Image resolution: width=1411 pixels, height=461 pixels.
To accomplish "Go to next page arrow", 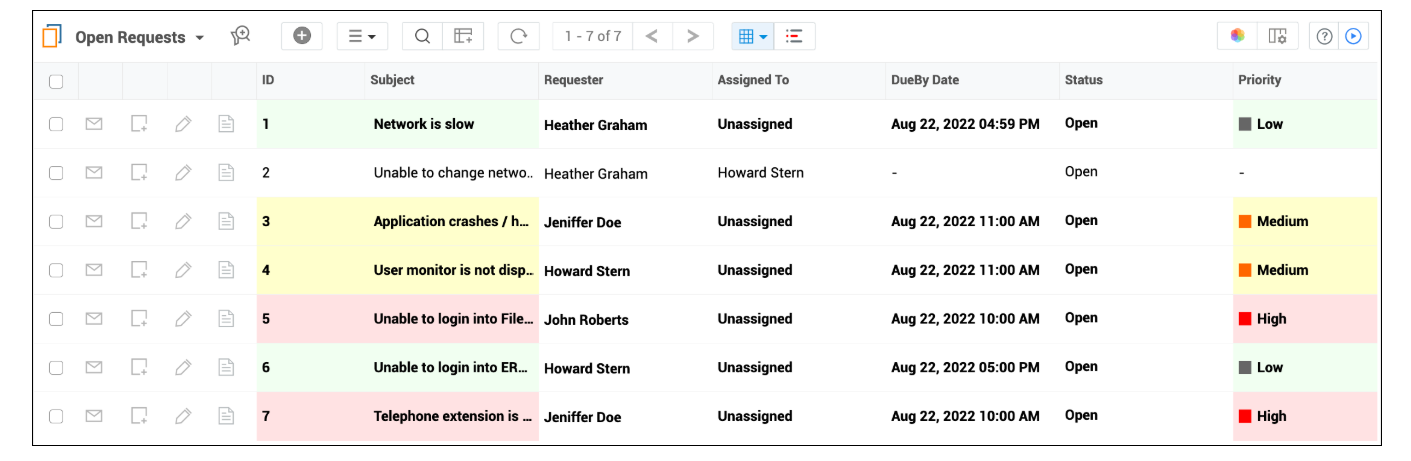I will (x=692, y=36).
